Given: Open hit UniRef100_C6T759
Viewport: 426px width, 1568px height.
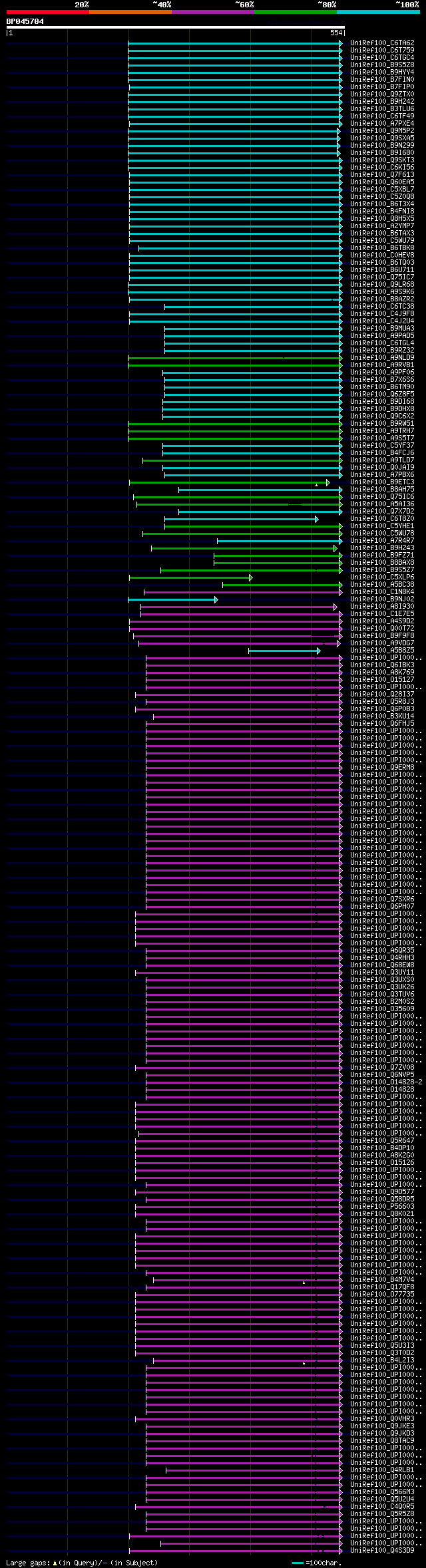Looking at the screenshot, I should coord(382,51).
